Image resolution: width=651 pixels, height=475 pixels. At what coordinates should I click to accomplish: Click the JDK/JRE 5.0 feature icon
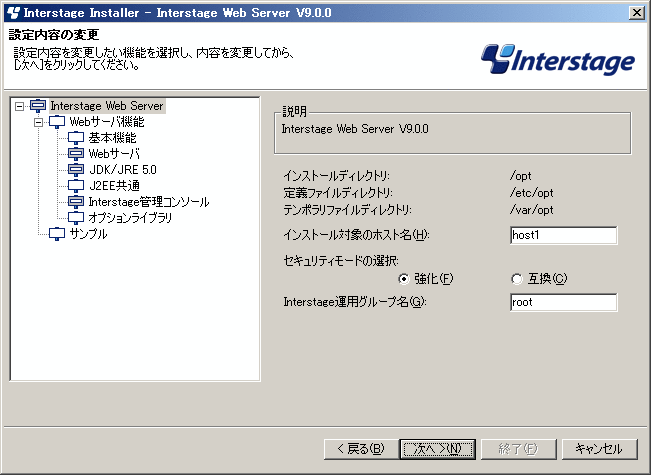(76, 170)
